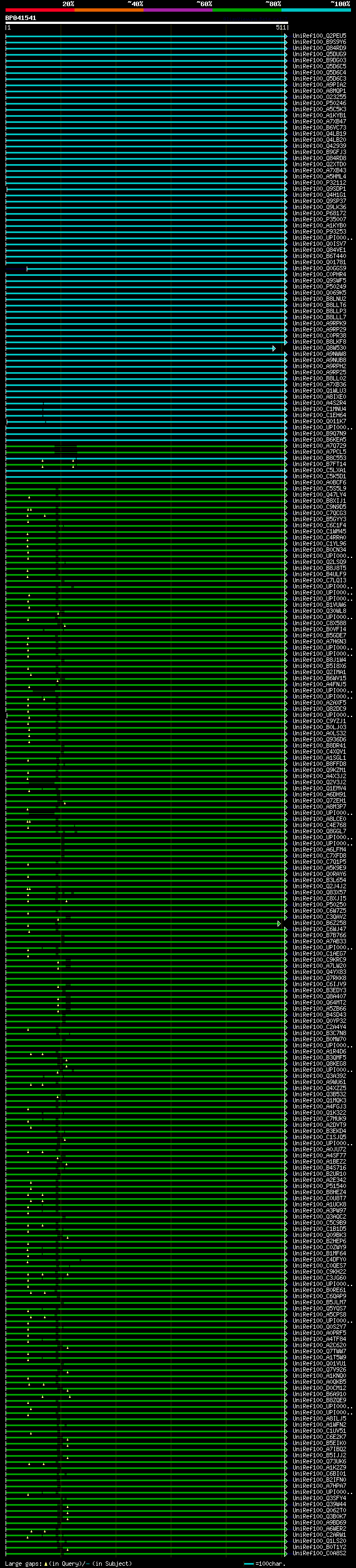356x1568 pixels.
Task: Open hit UniRef100_B9S9Y6
Action: tap(319, 42)
